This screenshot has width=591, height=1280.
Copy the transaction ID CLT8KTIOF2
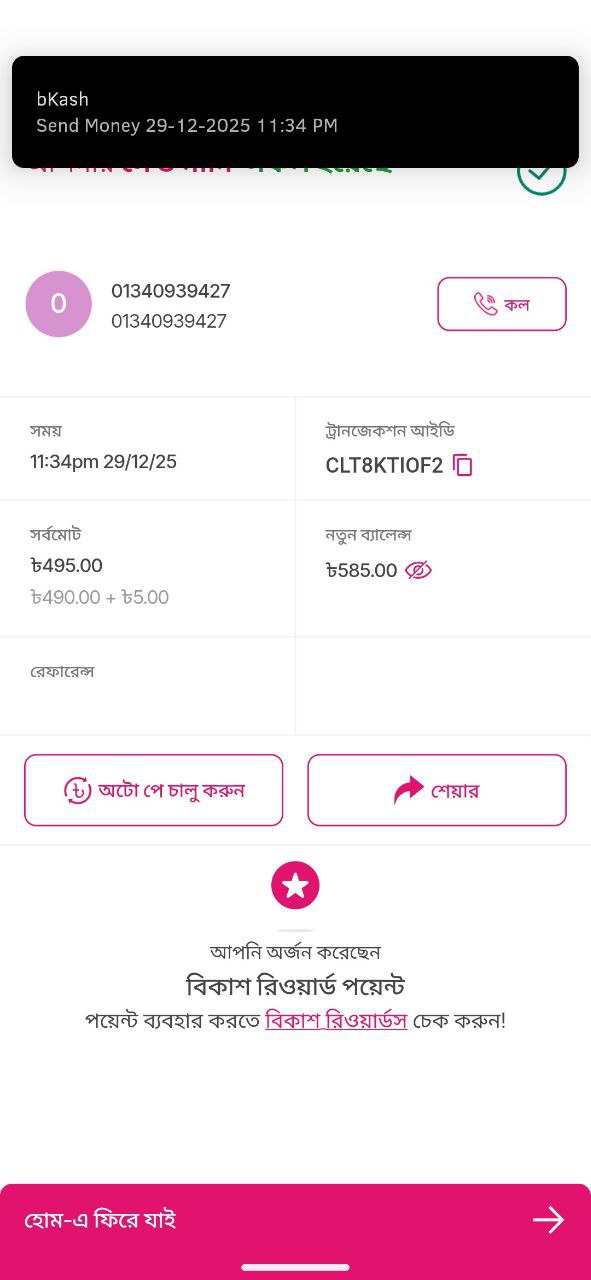(x=462, y=465)
